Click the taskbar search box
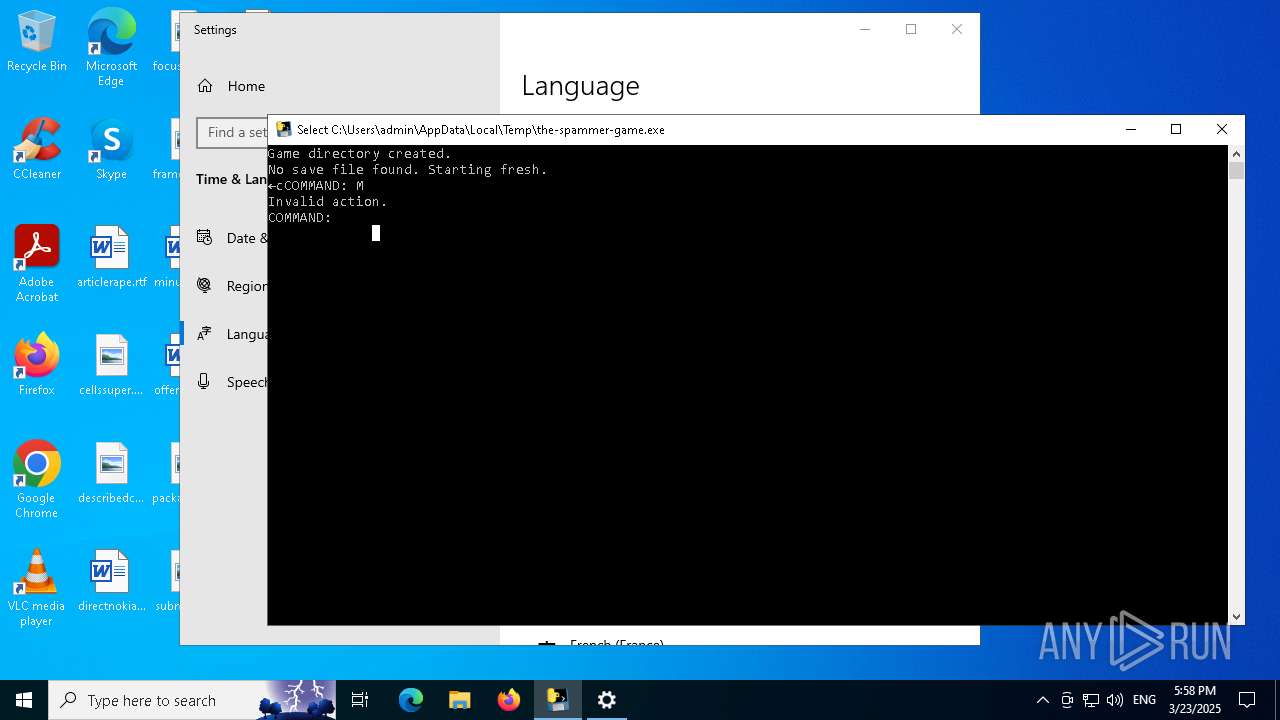 click(194, 700)
